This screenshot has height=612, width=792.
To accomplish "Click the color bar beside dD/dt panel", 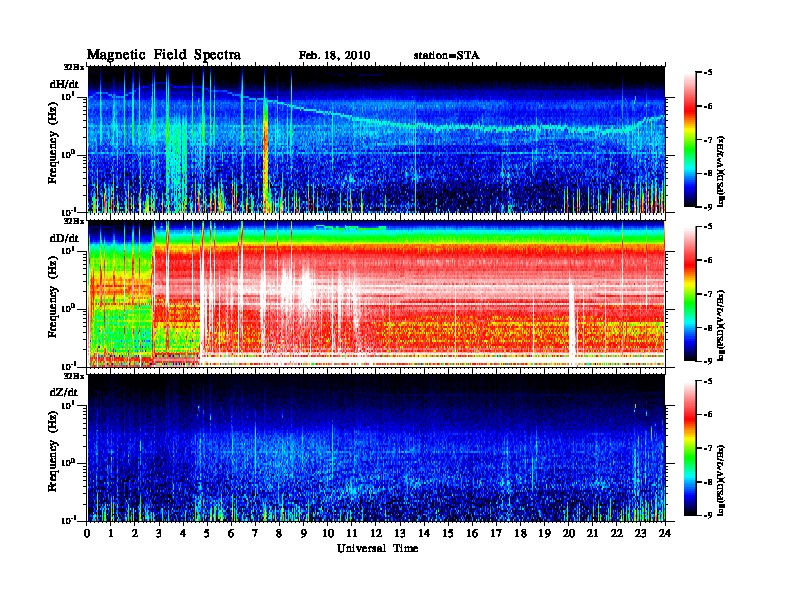I will point(689,294).
